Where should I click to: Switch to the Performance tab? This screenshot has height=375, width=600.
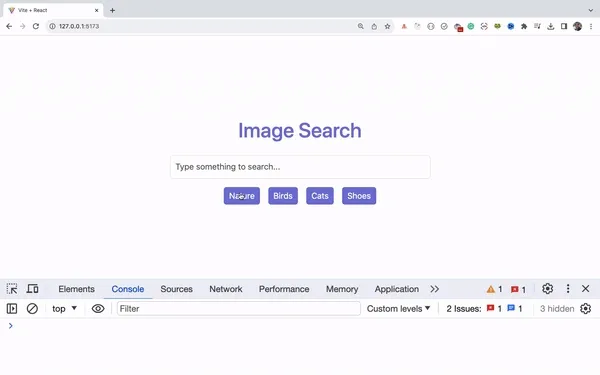point(284,289)
